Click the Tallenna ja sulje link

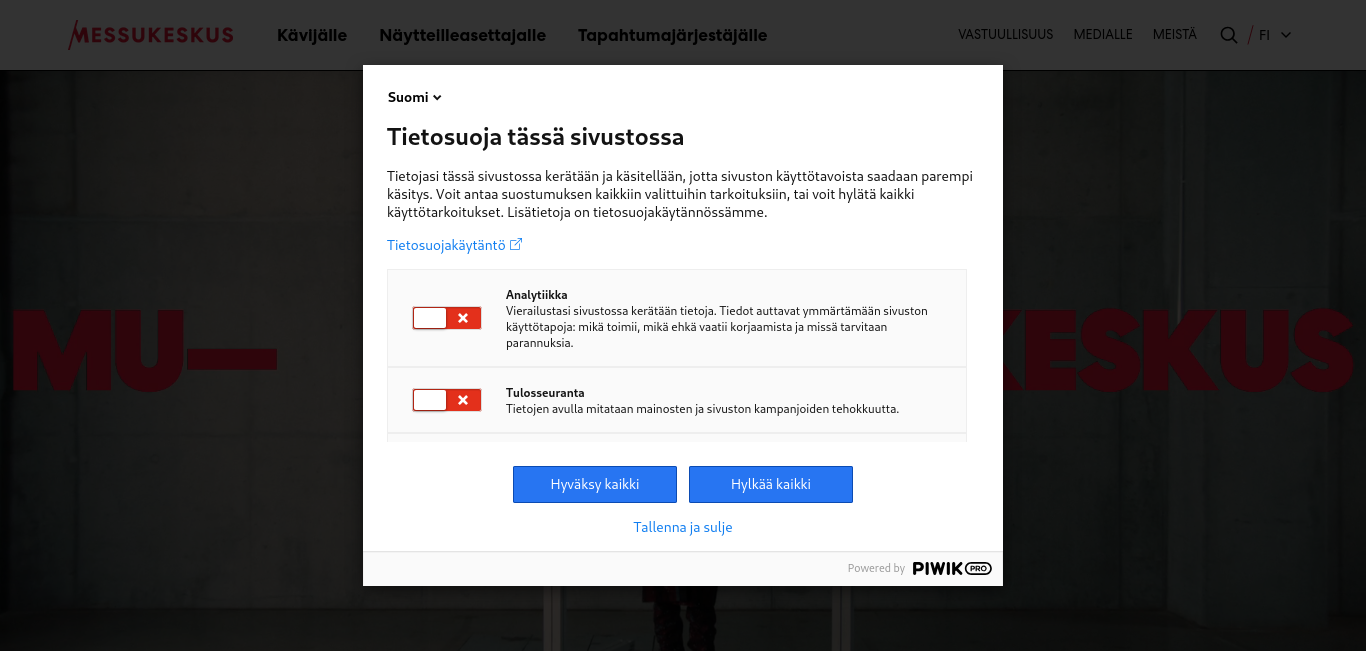pos(683,527)
